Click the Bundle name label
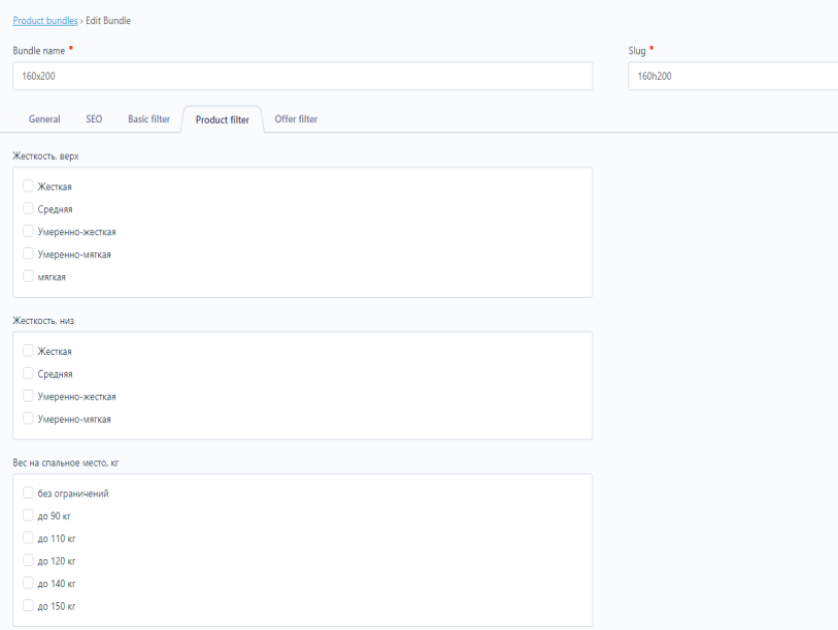 pyautogui.click(x=39, y=51)
